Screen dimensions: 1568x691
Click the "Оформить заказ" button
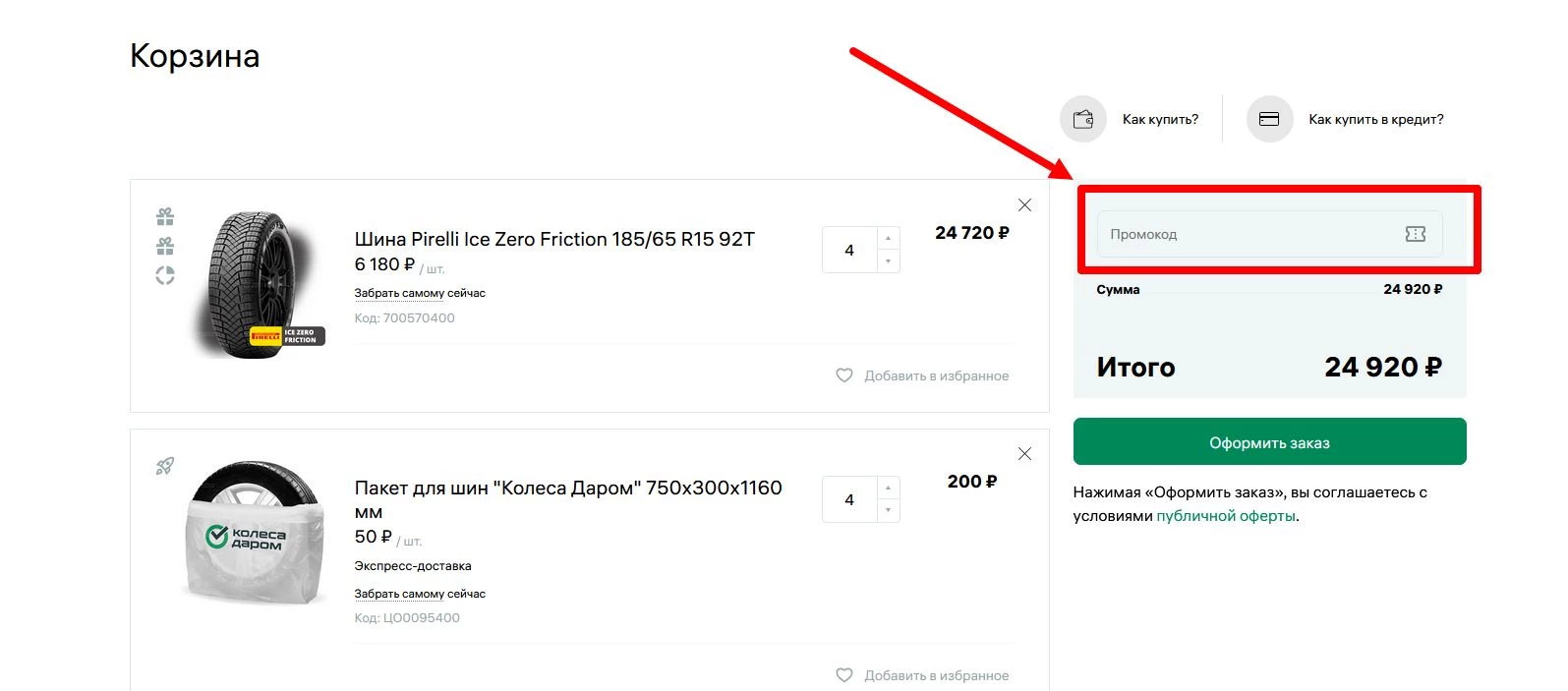pos(1269,442)
